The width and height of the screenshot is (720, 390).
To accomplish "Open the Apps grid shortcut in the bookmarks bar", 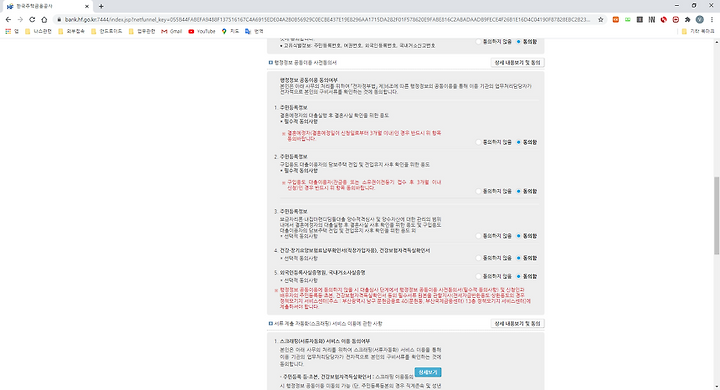I will point(11,32).
